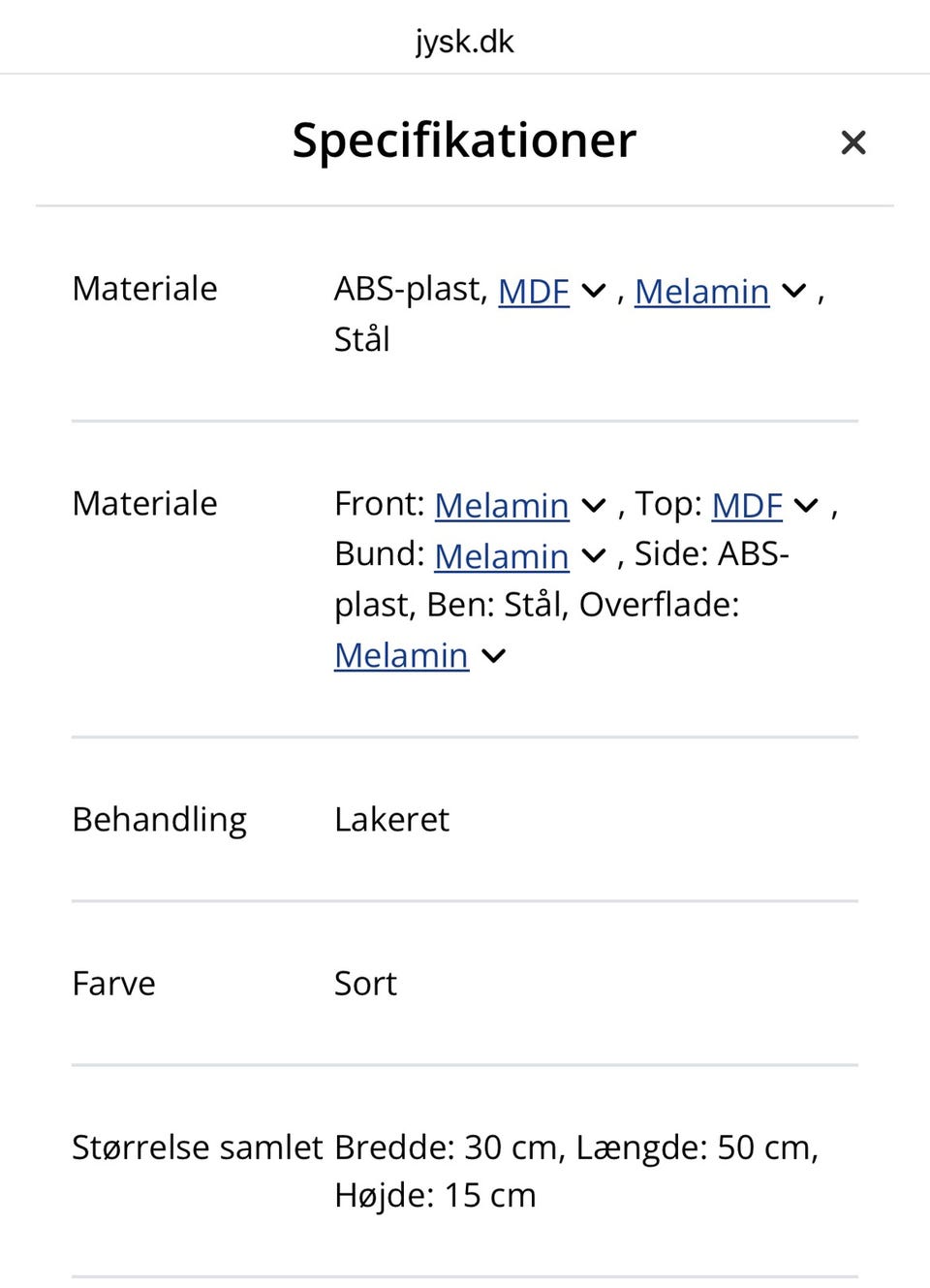Open the MDF link after ABS-plast

click(533, 291)
